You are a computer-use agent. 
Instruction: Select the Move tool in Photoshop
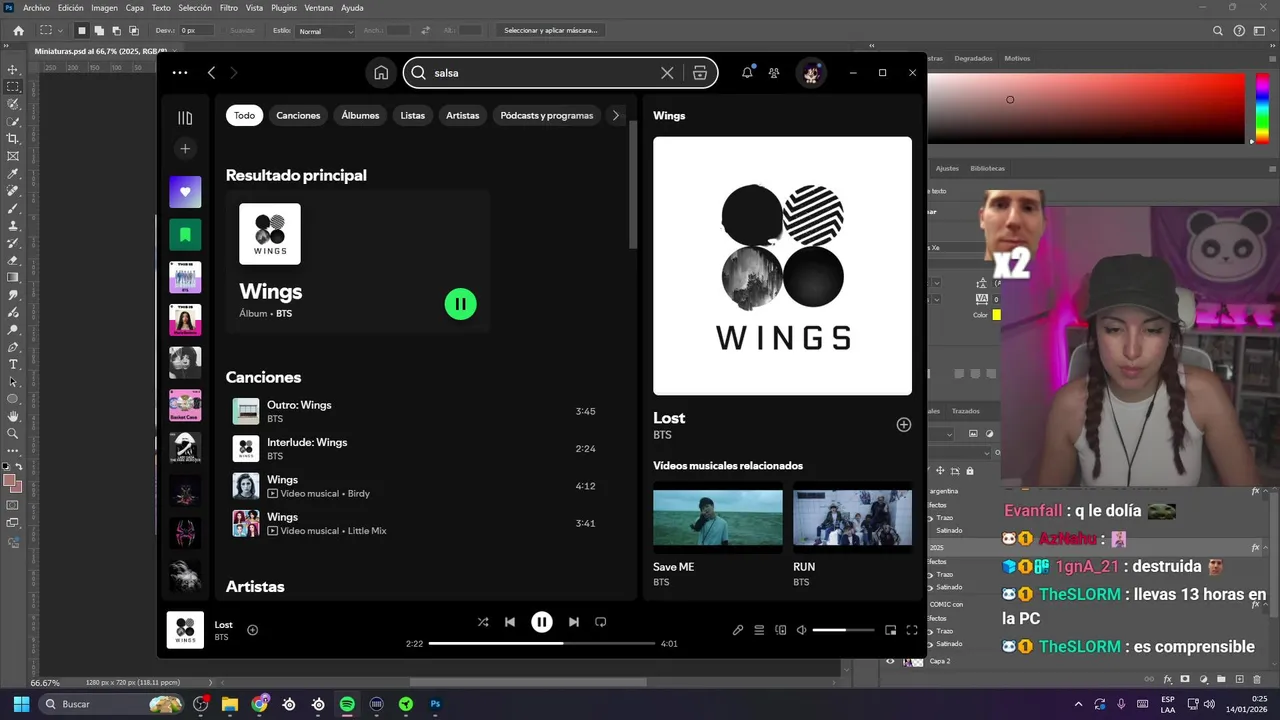(13, 69)
